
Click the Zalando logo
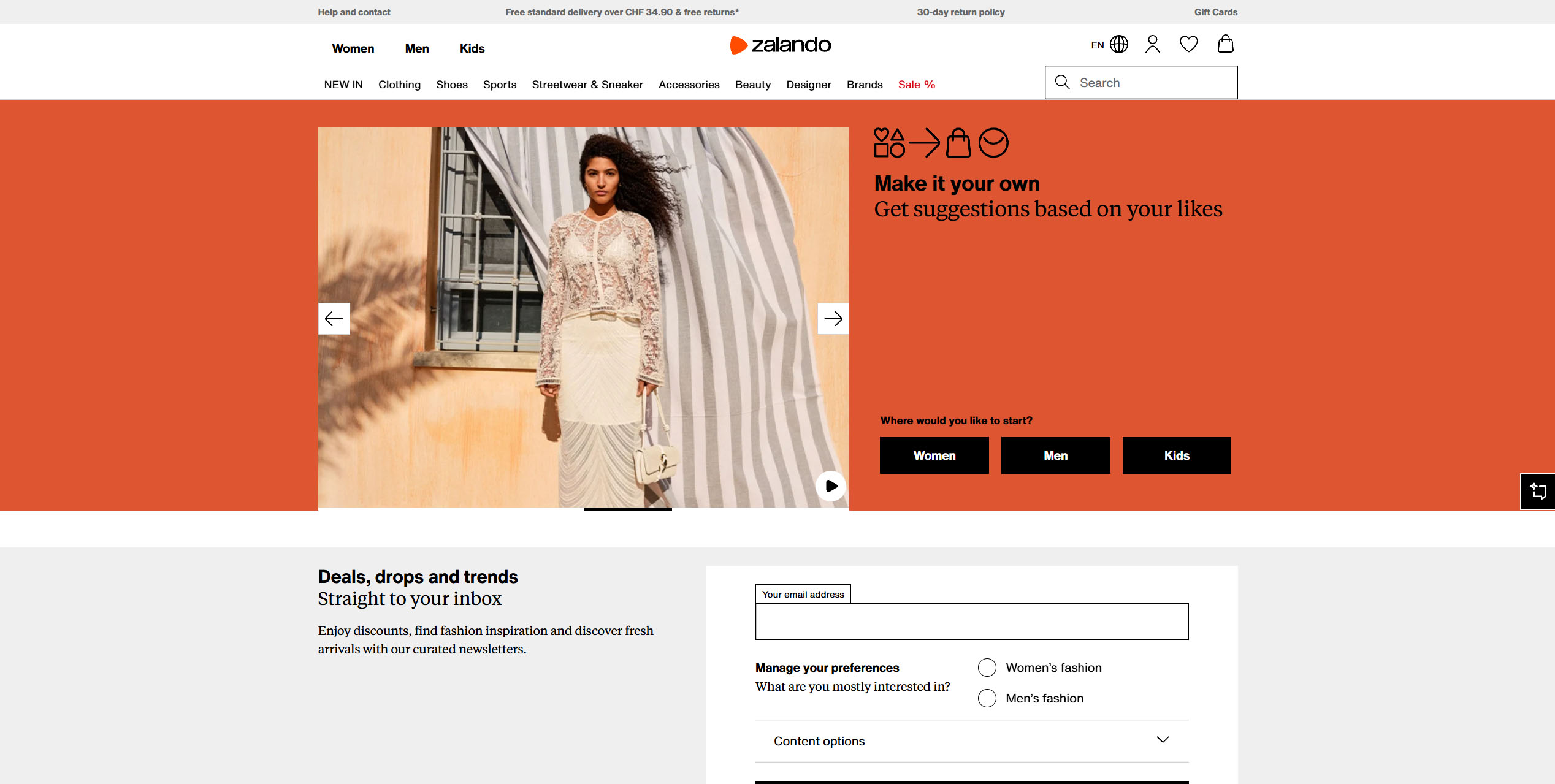pos(780,45)
